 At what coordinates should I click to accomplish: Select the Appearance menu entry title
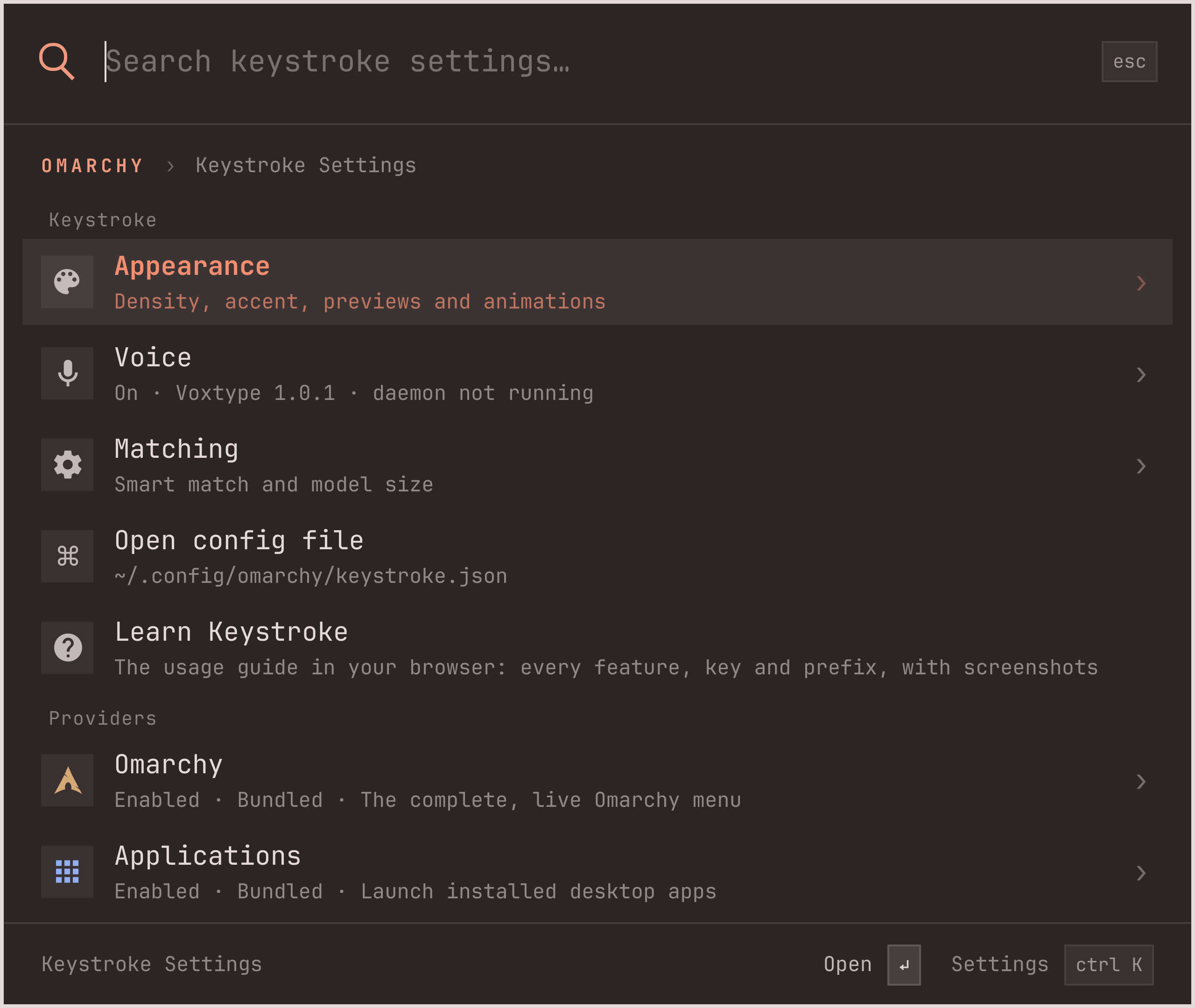pyautogui.click(x=192, y=266)
